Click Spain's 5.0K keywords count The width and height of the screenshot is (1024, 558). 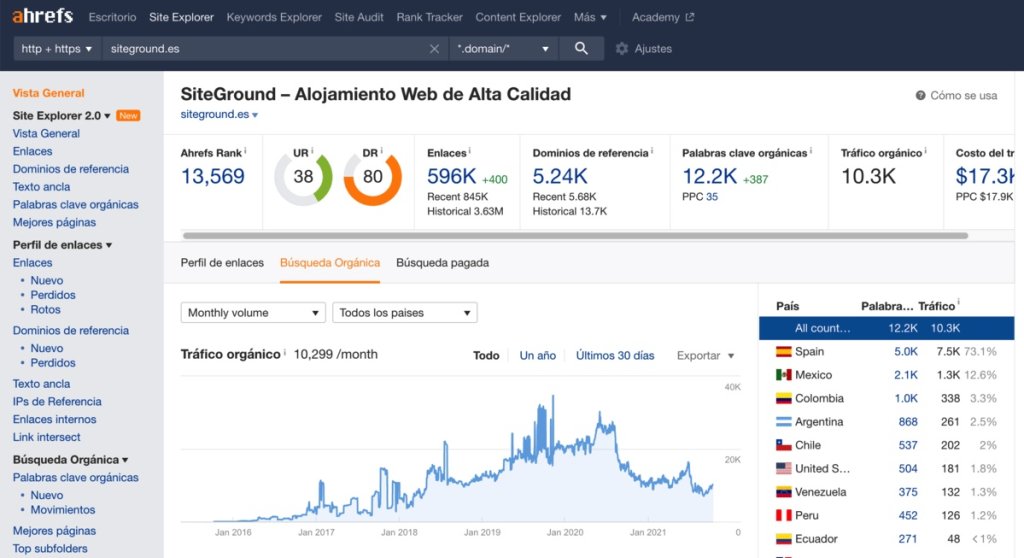tap(906, 352)
